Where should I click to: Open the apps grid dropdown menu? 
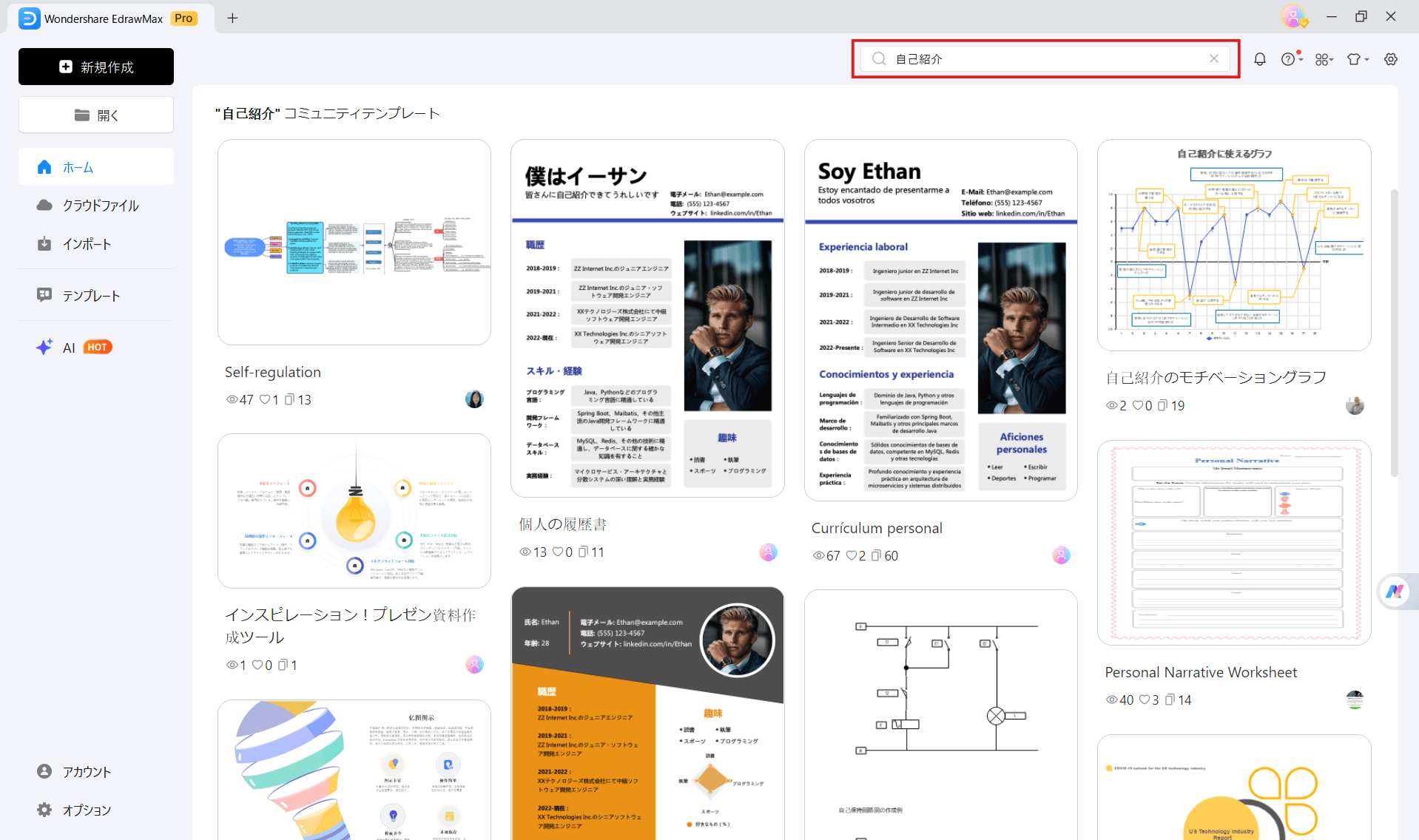pos(1324,59)
